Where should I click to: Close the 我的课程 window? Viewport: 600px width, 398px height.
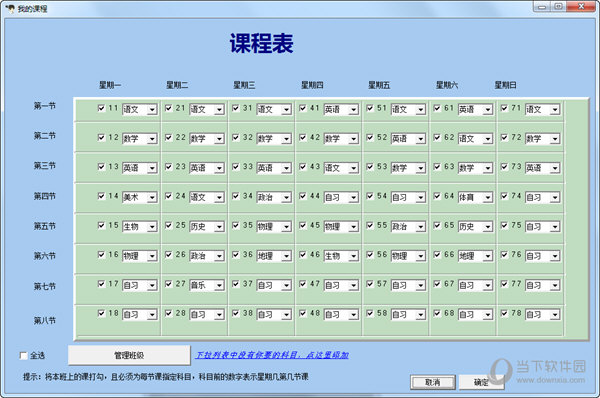click(581, 7)
